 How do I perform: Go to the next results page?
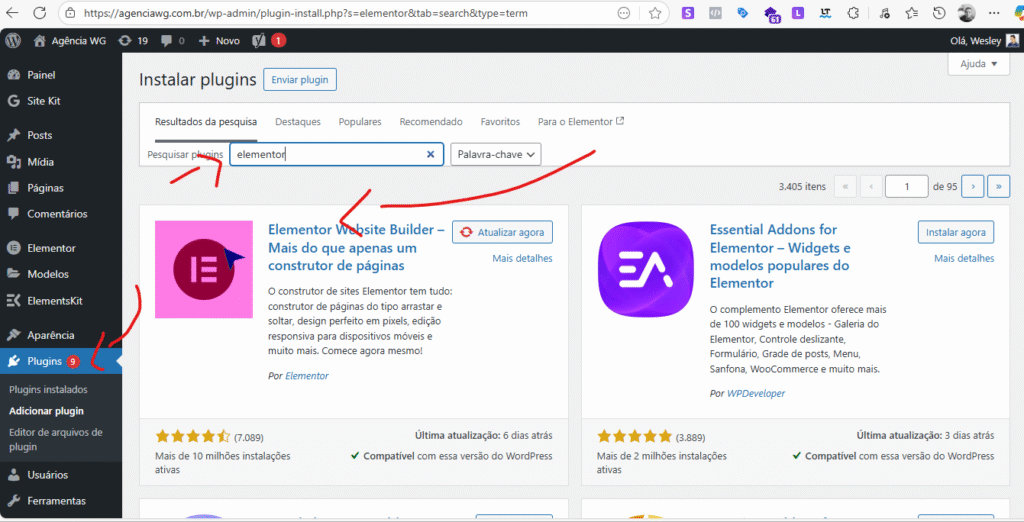(x=973, y=186)
